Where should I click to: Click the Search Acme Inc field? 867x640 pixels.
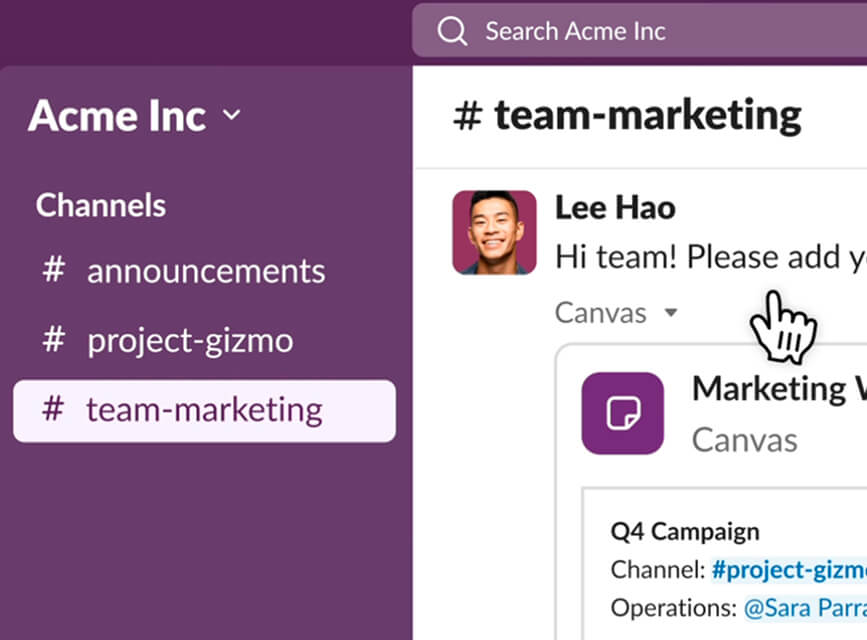click(639, 31)
